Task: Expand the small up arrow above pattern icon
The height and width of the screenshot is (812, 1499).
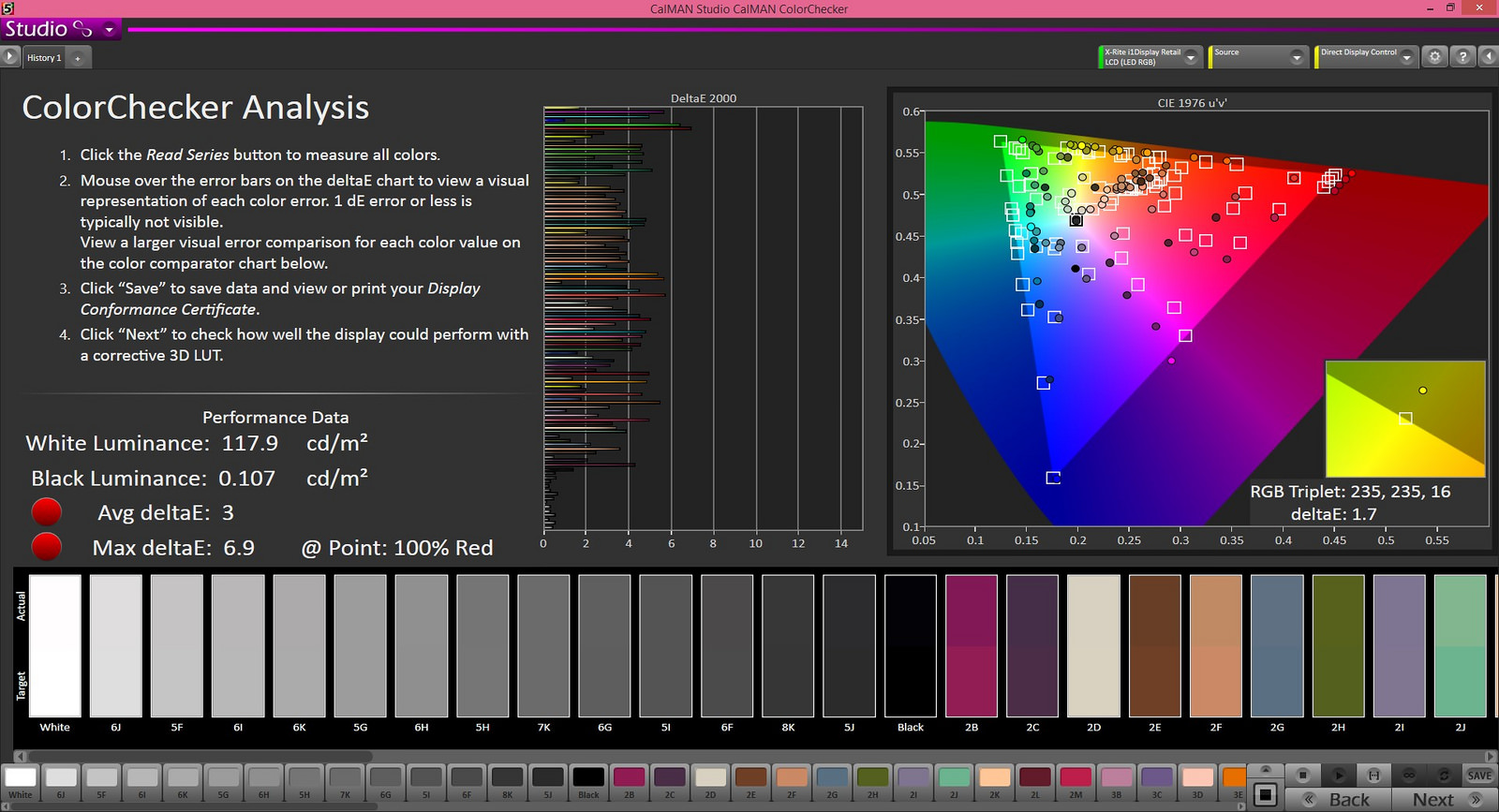Action: [1265, 770]
